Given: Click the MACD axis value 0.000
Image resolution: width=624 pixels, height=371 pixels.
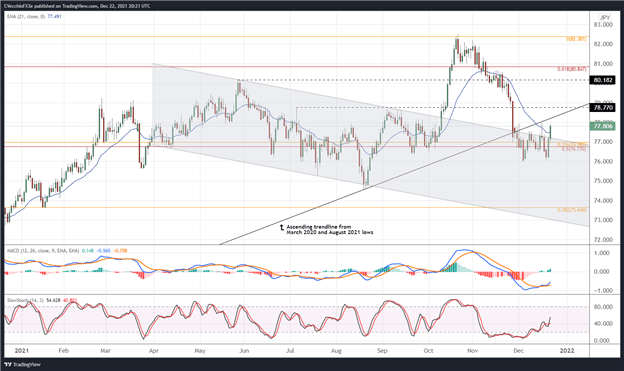Looking at the screenshot, I should (x=601, y=272).
